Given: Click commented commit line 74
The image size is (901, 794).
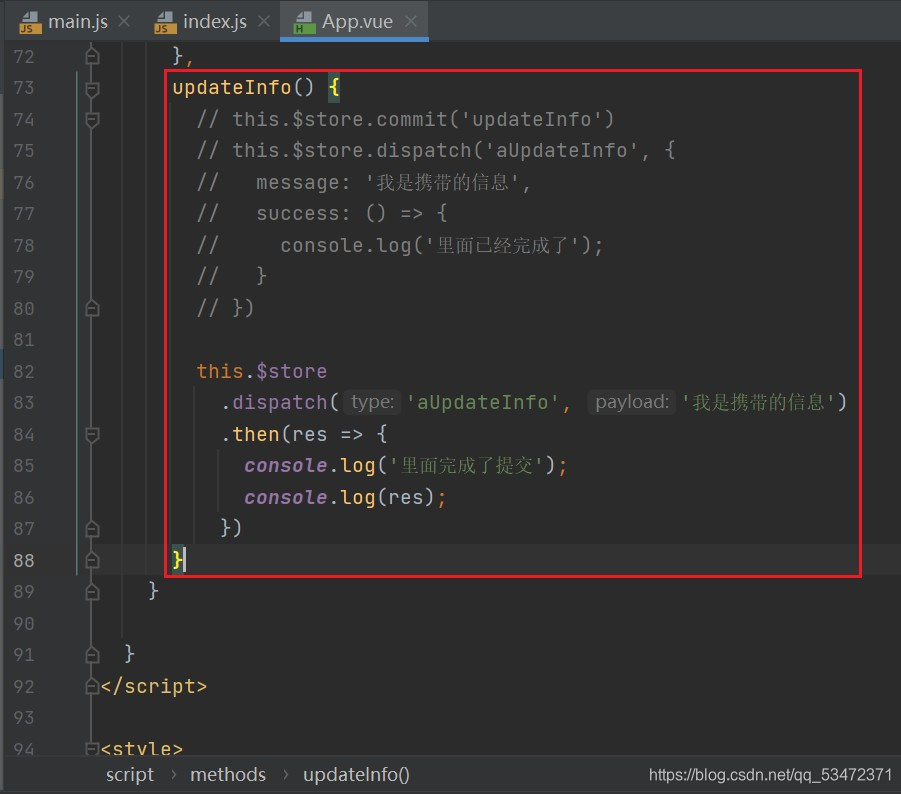Looking at the screenshot, I should (x=406, y=120).
